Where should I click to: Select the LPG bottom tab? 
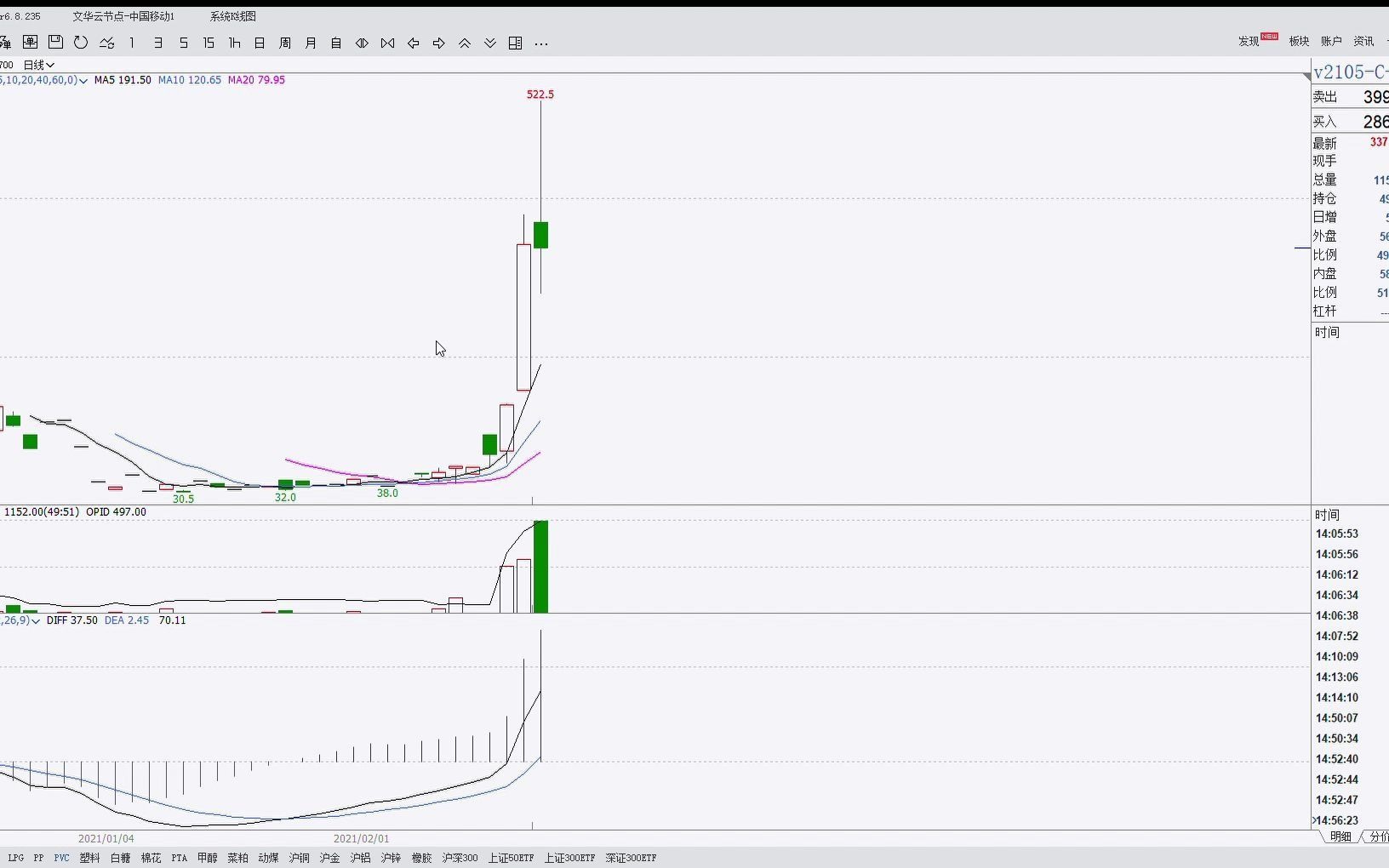click(x=16, y=858)
